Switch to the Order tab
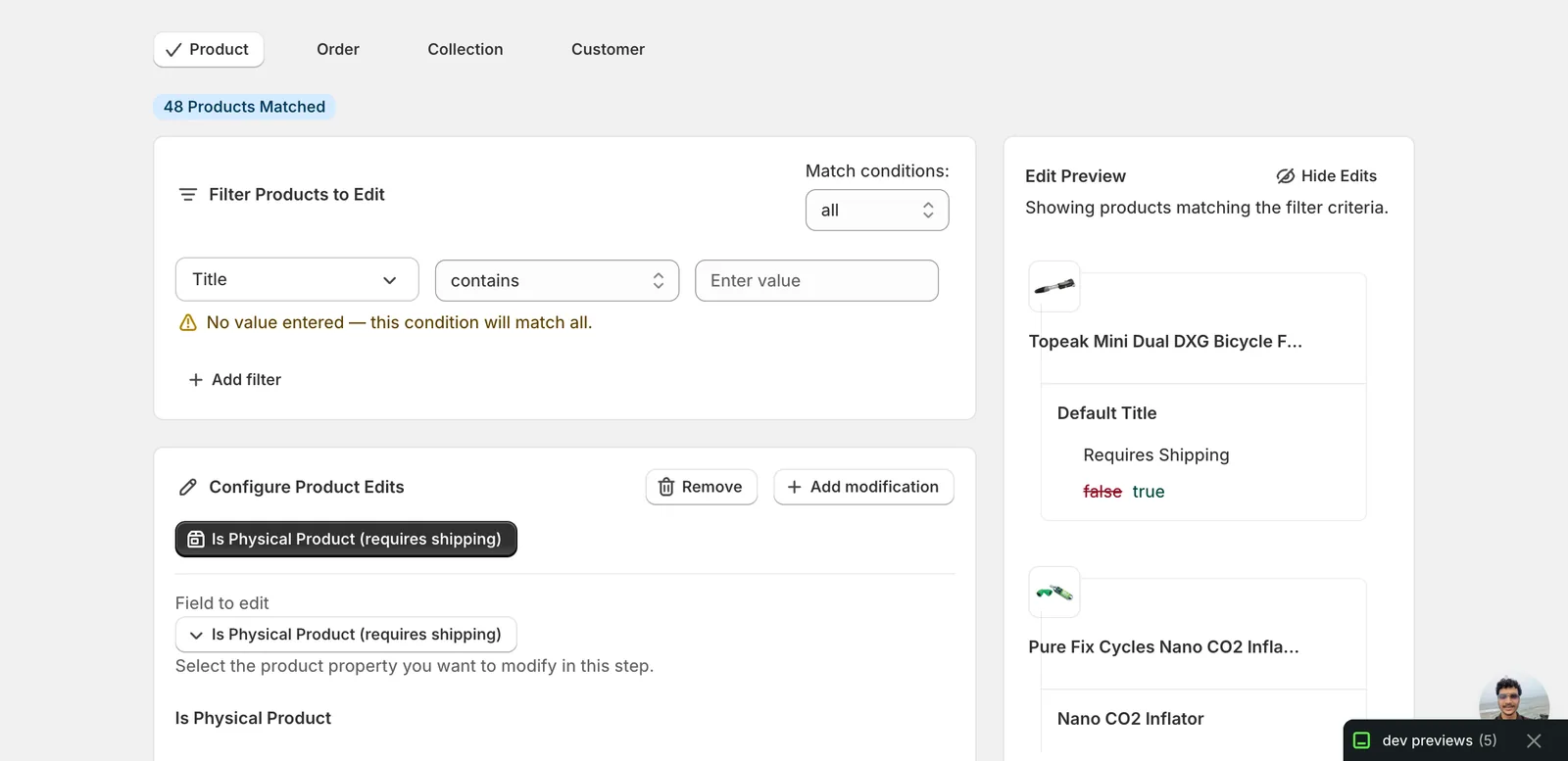Viewport: 1568px width, 761px height. 338,50
